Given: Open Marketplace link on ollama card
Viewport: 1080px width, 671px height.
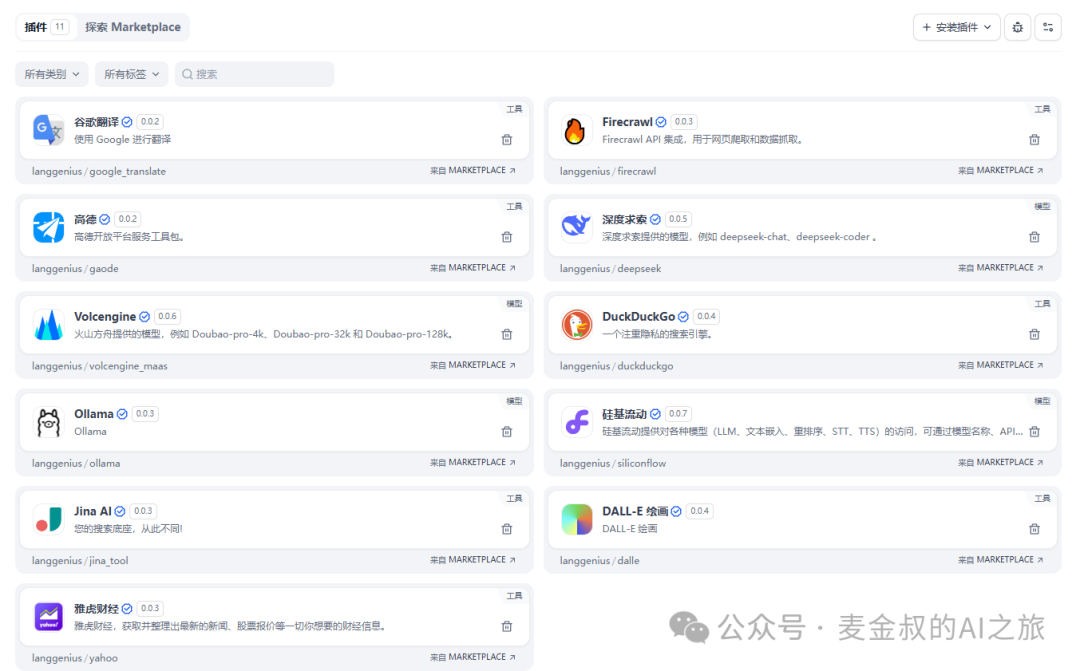Looking at the screenshot, I should click(x=472, y=462).
